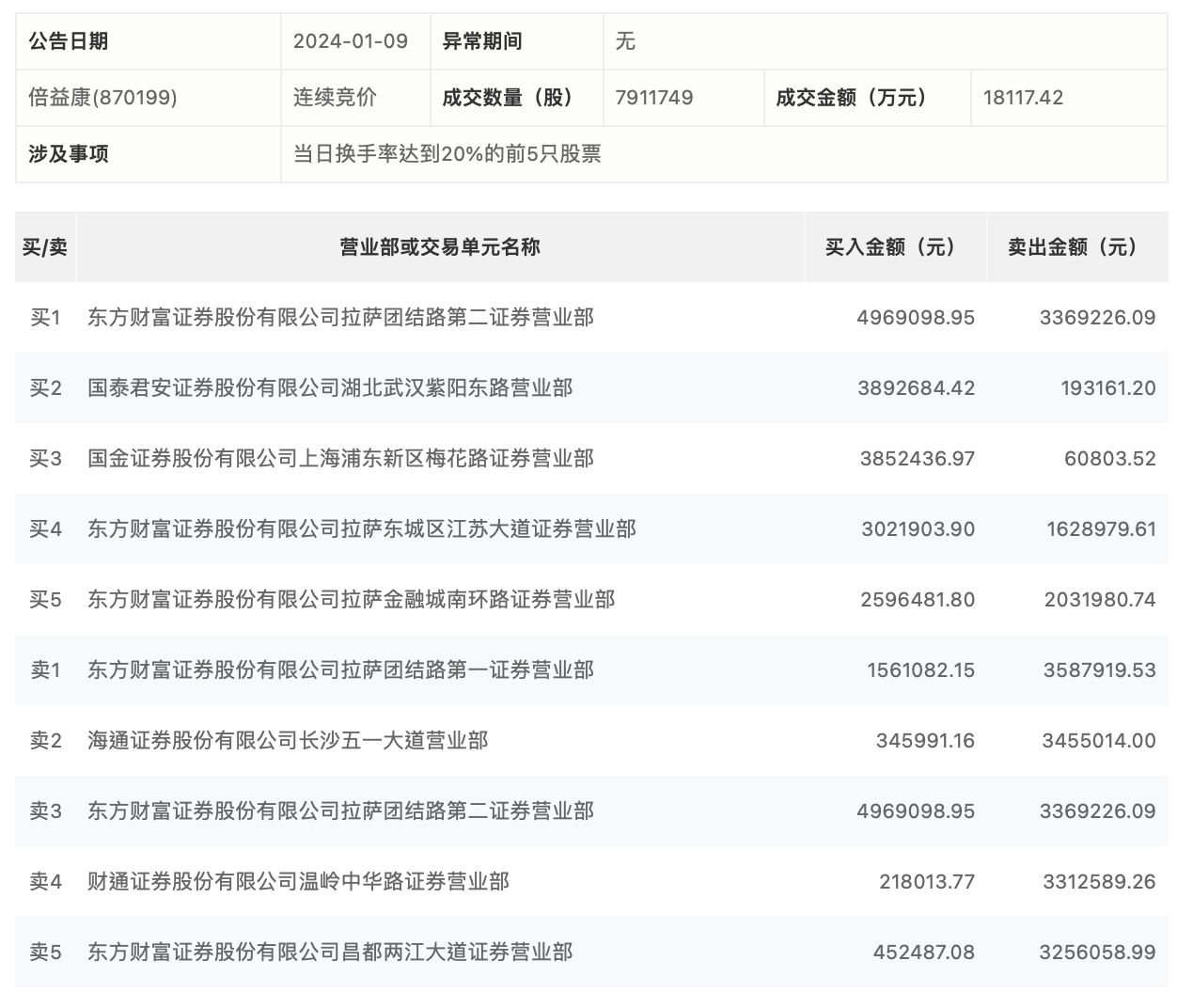Click the 买/卖 column header

45,247
